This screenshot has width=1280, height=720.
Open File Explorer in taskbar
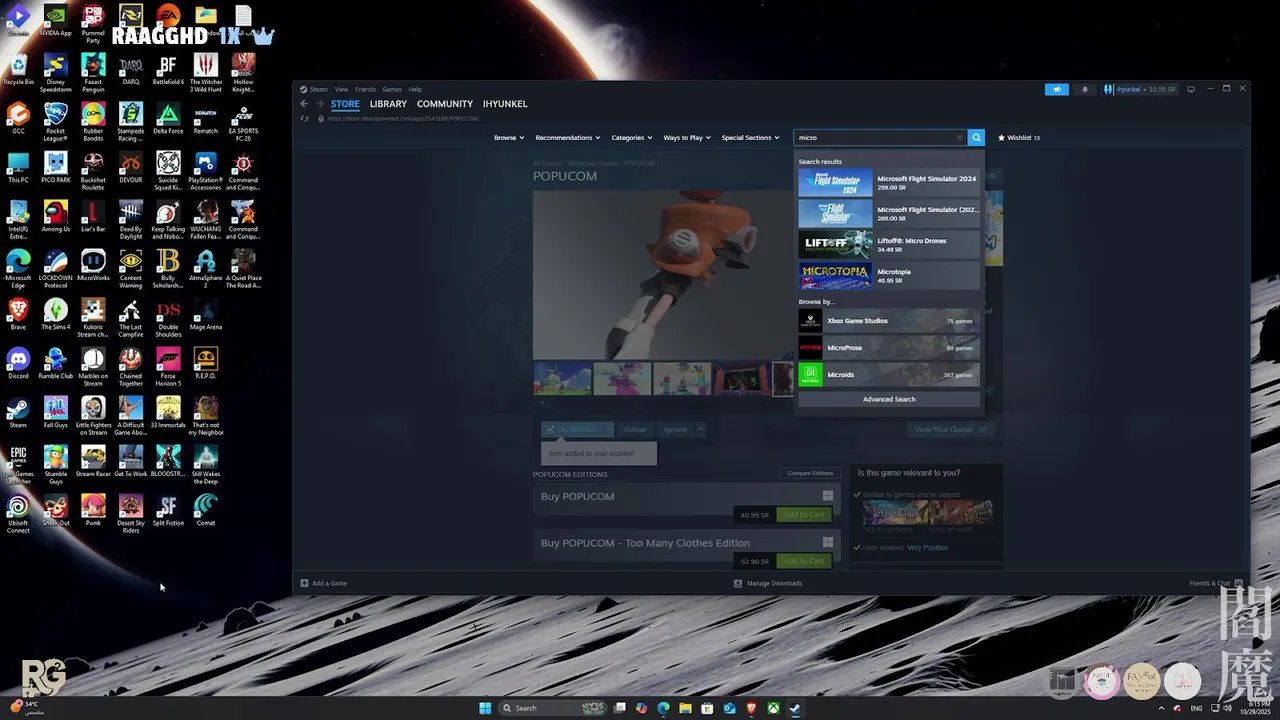point(685,708)
